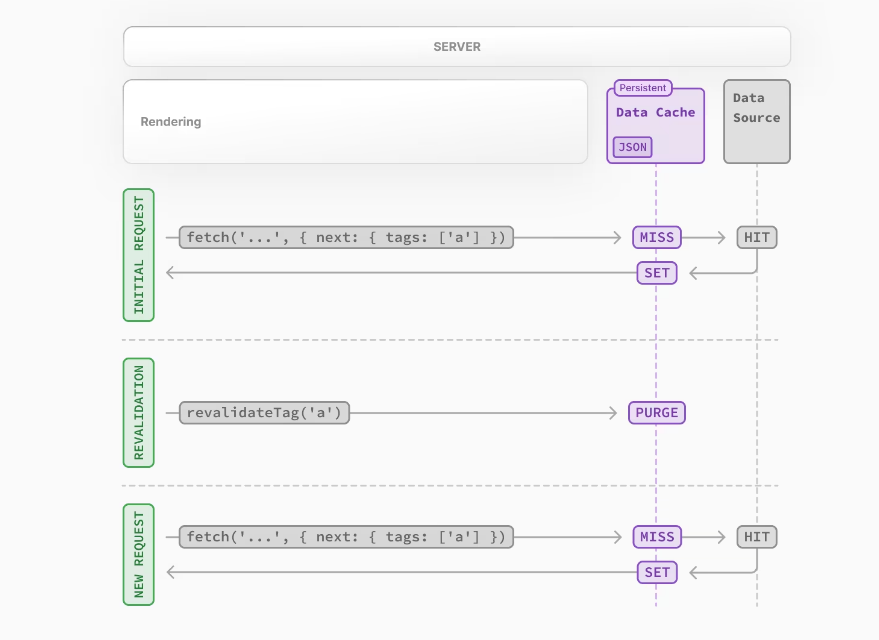Click the MISS badge in Initial Request
Viewport: 879px width, 640px height.
tap(657, 237)
